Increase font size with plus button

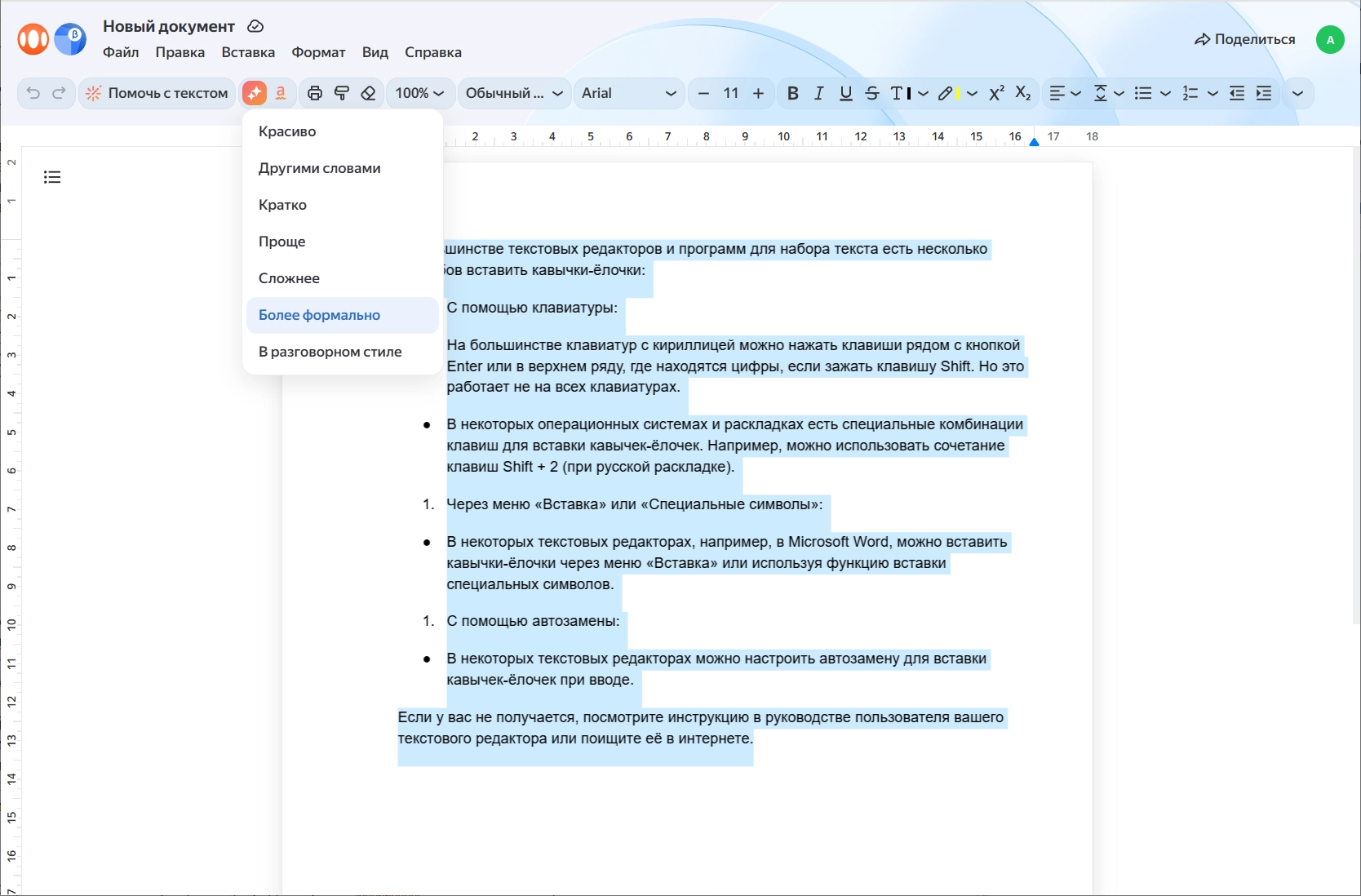click(758, 93)
